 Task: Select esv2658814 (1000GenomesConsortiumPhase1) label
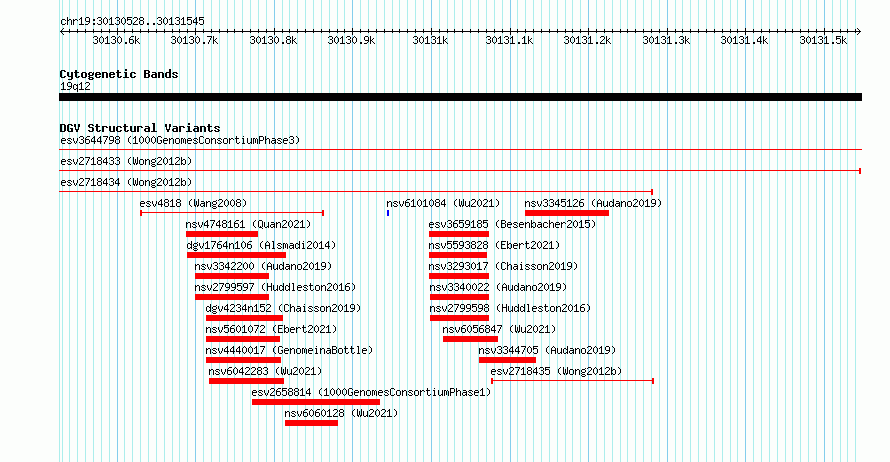(x=371, y=392)
